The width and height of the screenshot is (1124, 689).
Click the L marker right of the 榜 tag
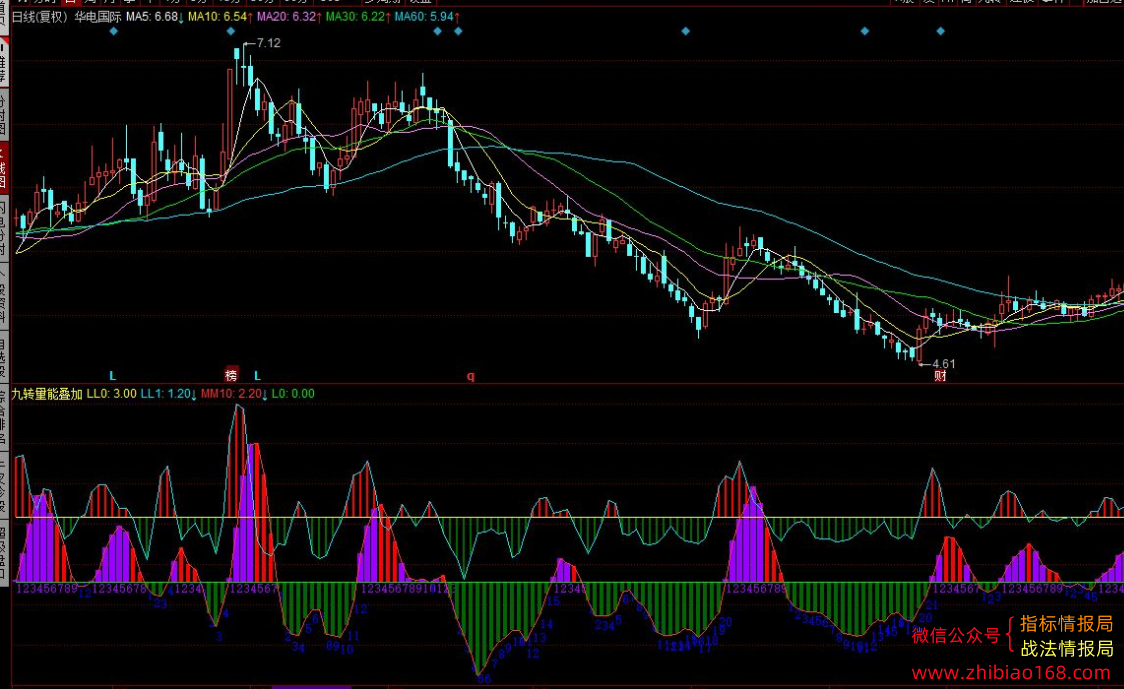pyautogui.click(x=257, y=376)
